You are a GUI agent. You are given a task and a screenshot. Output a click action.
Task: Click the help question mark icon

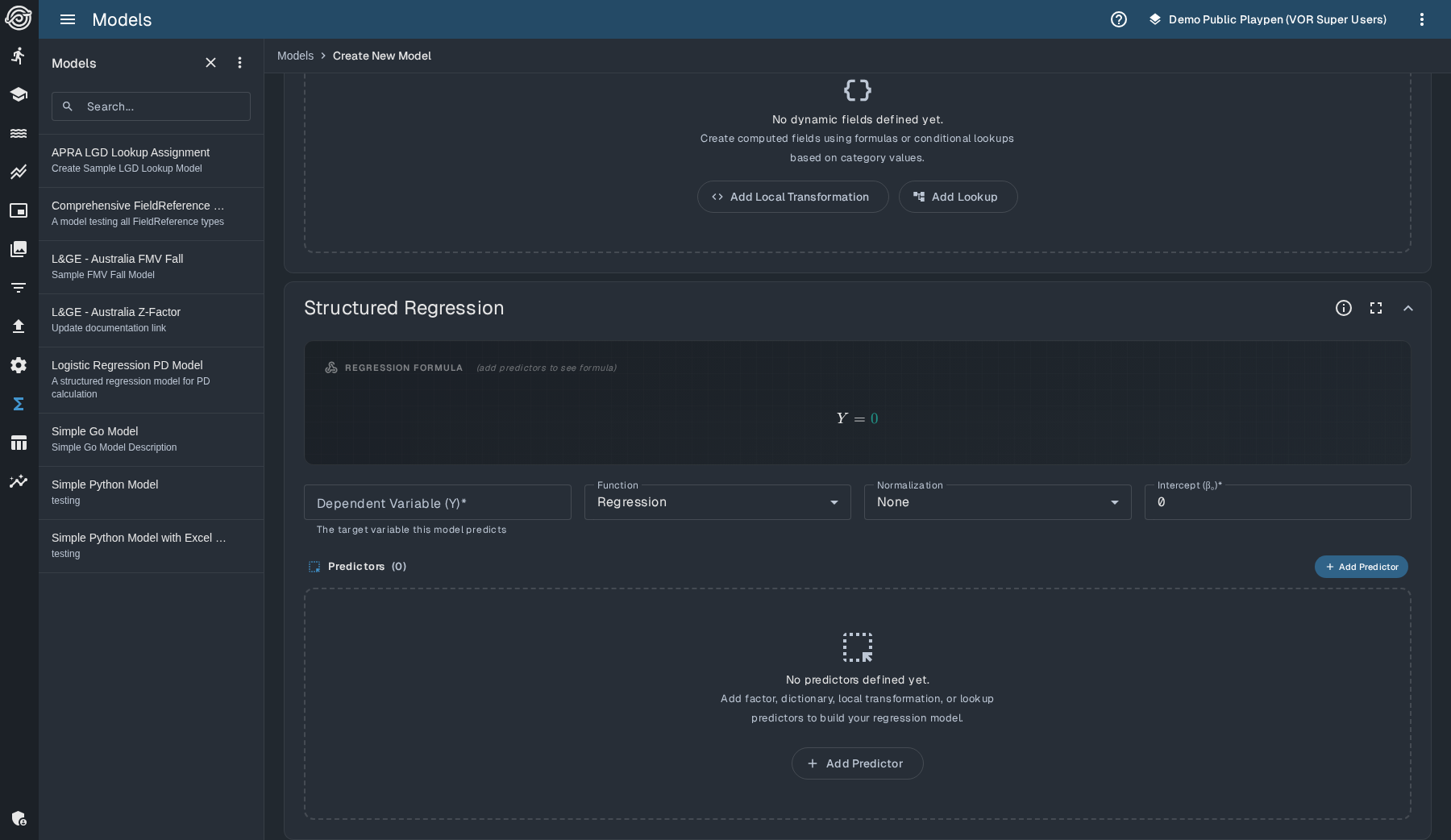pos(1119,19)
